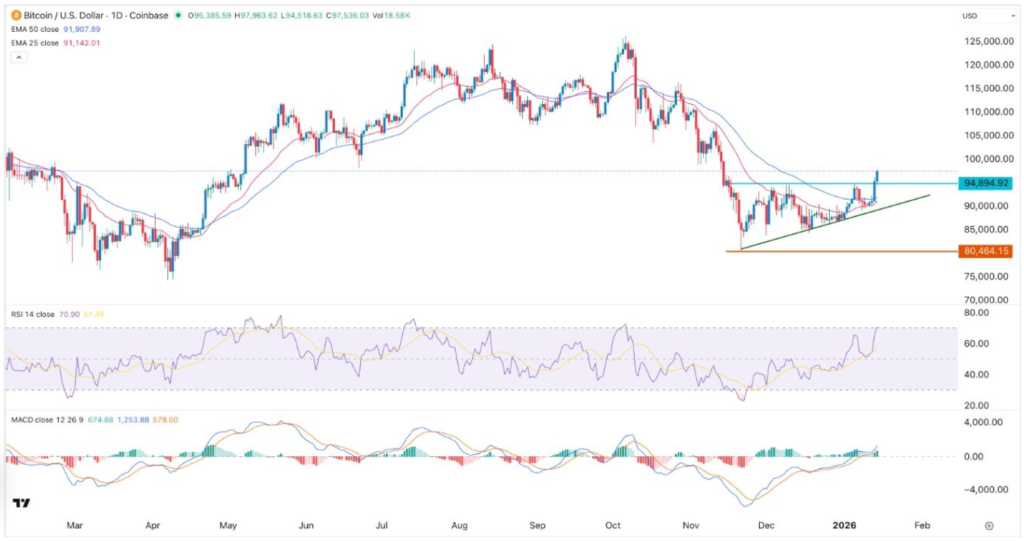
Task: Select the orange 80,464.15 price label
Action: tap(985, 252)
